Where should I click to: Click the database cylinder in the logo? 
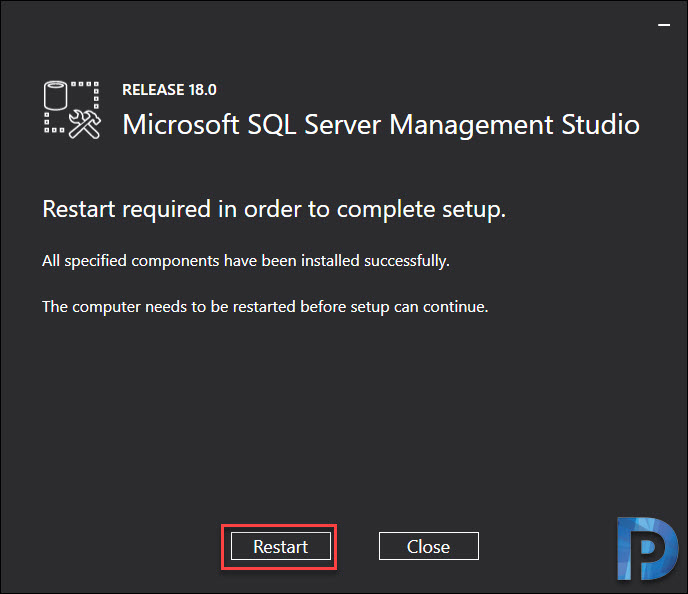coord(55,95)
